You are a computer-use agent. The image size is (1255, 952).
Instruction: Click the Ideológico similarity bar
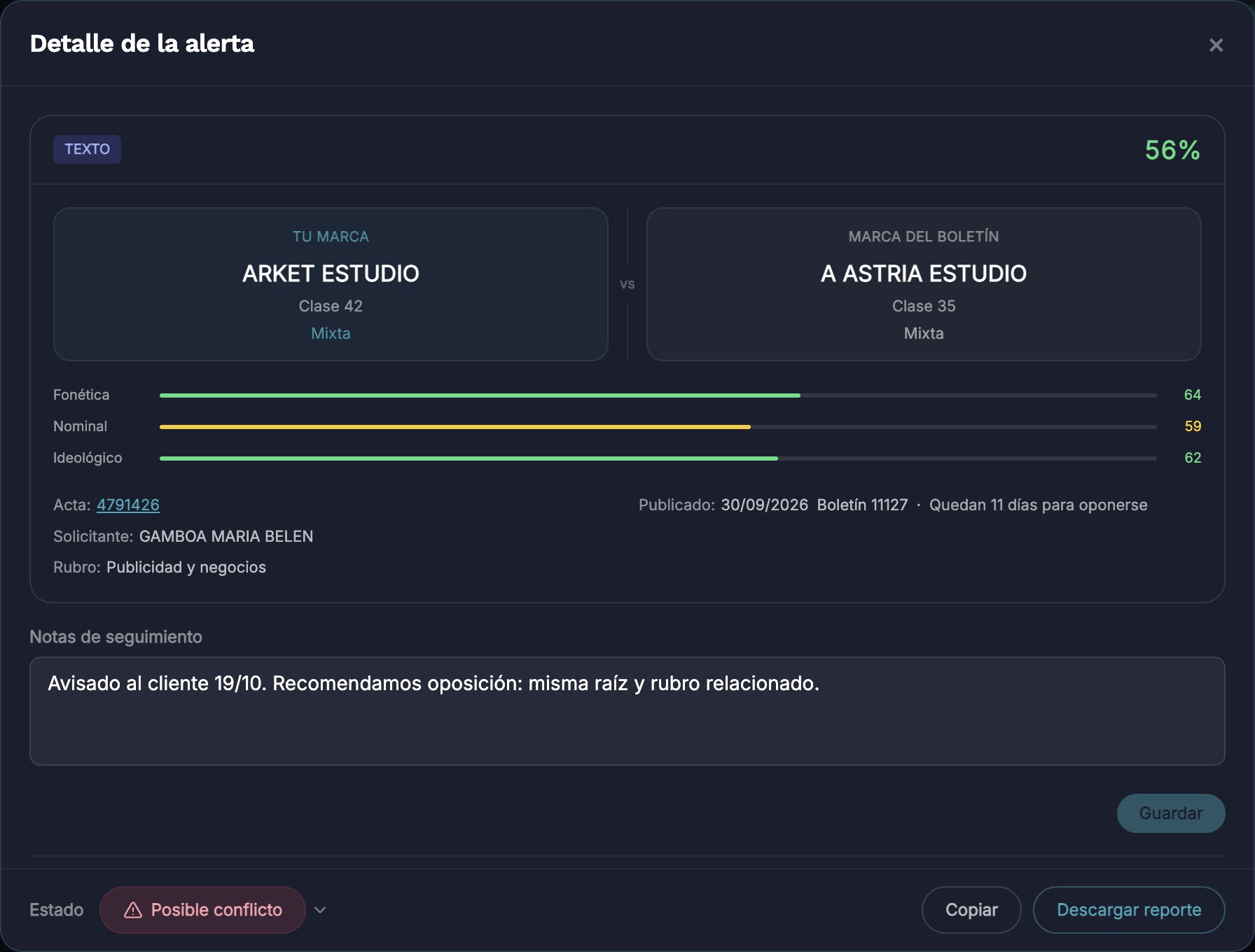pyautogui.click(x=658, y=458)
